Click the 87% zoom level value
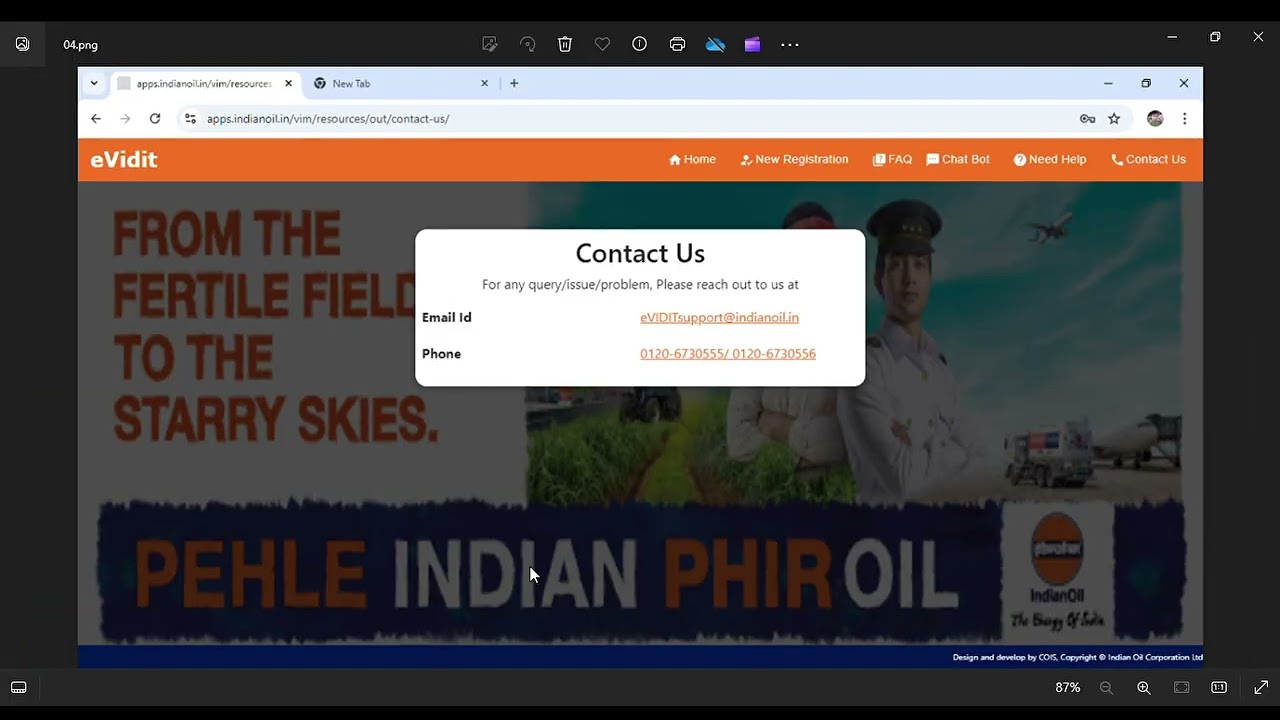Image resolution: width=1280 pixels, height=720 pixels. pyautogui.click(x=1067, y=687)
